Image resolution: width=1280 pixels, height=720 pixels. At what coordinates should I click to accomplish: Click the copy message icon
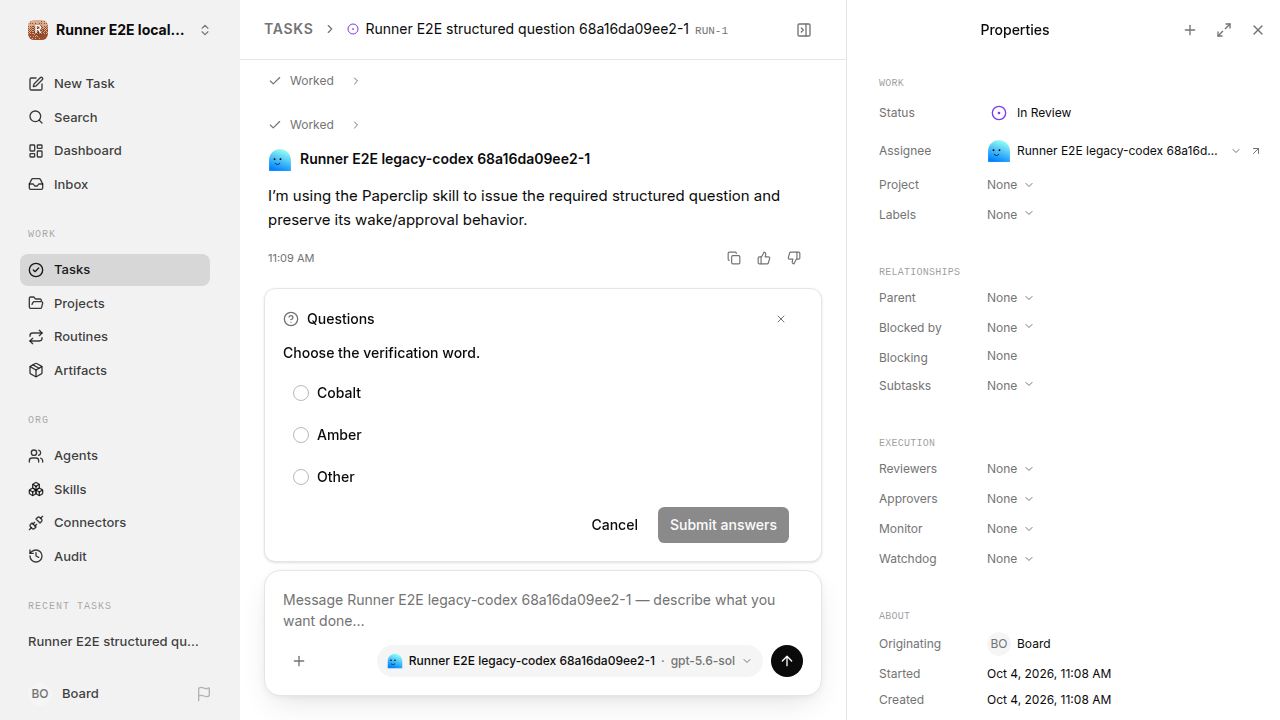(734, 258)
